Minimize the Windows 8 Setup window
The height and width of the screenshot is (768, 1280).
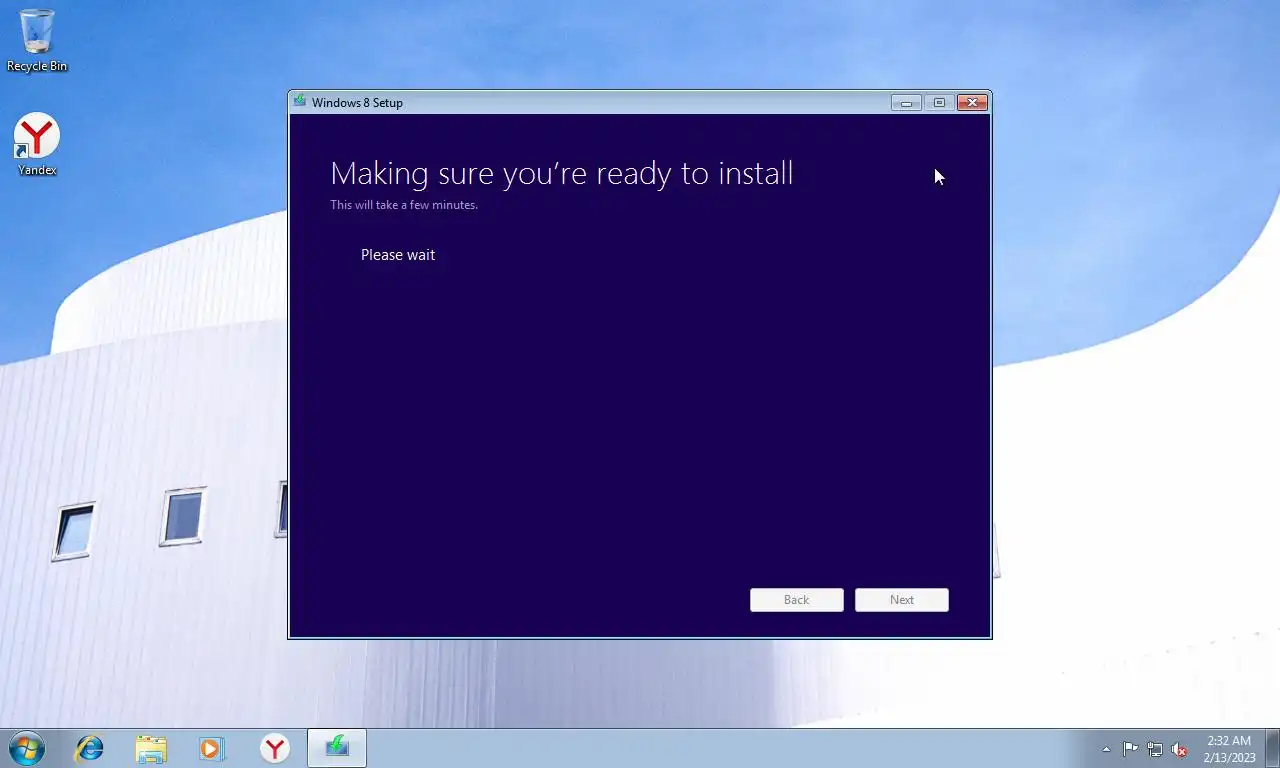(x=906, y=102)
